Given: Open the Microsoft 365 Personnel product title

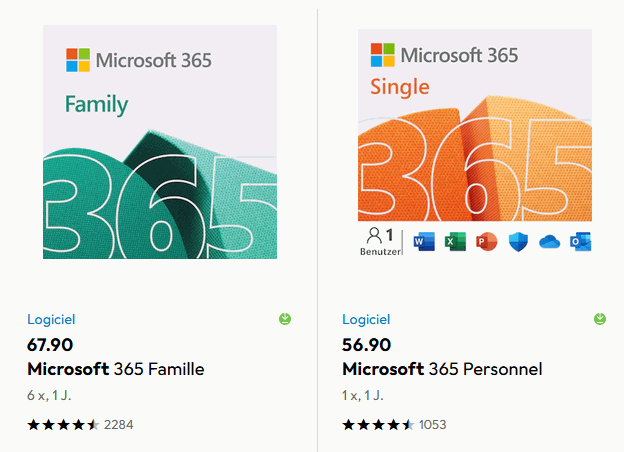Looking at the screenshot, I should (442, 369).
